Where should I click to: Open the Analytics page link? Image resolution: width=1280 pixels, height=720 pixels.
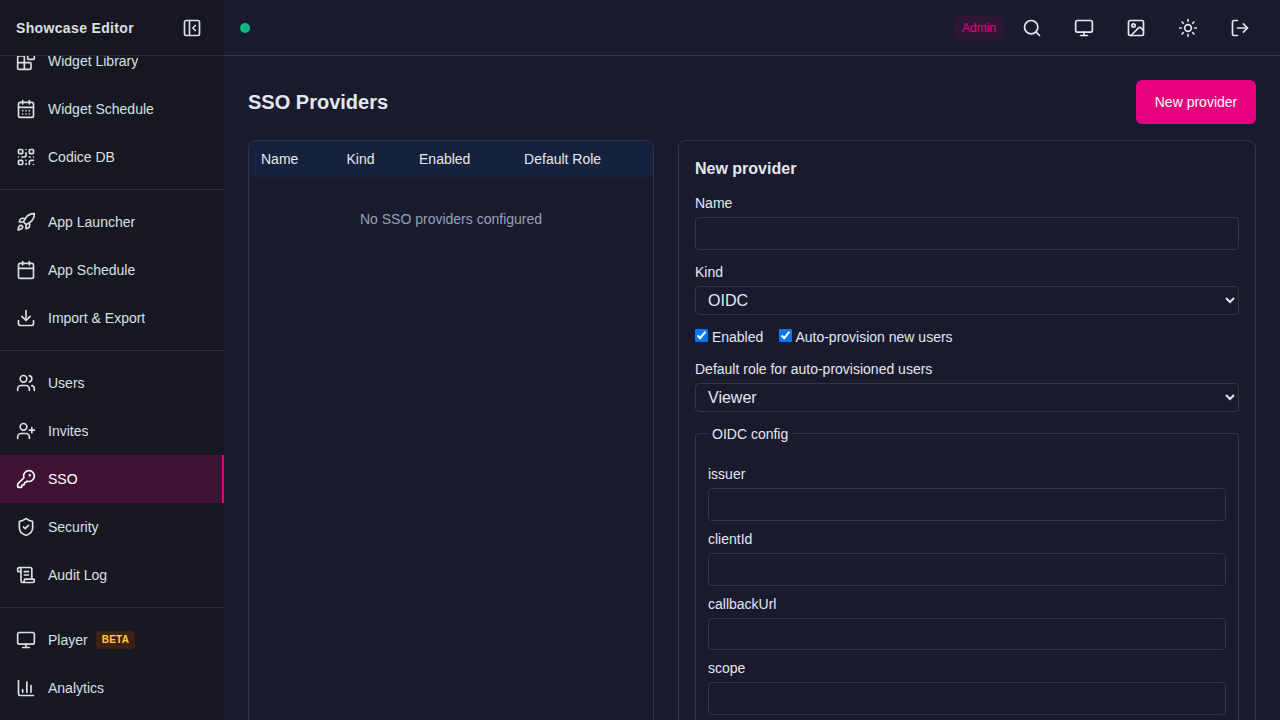112,688
